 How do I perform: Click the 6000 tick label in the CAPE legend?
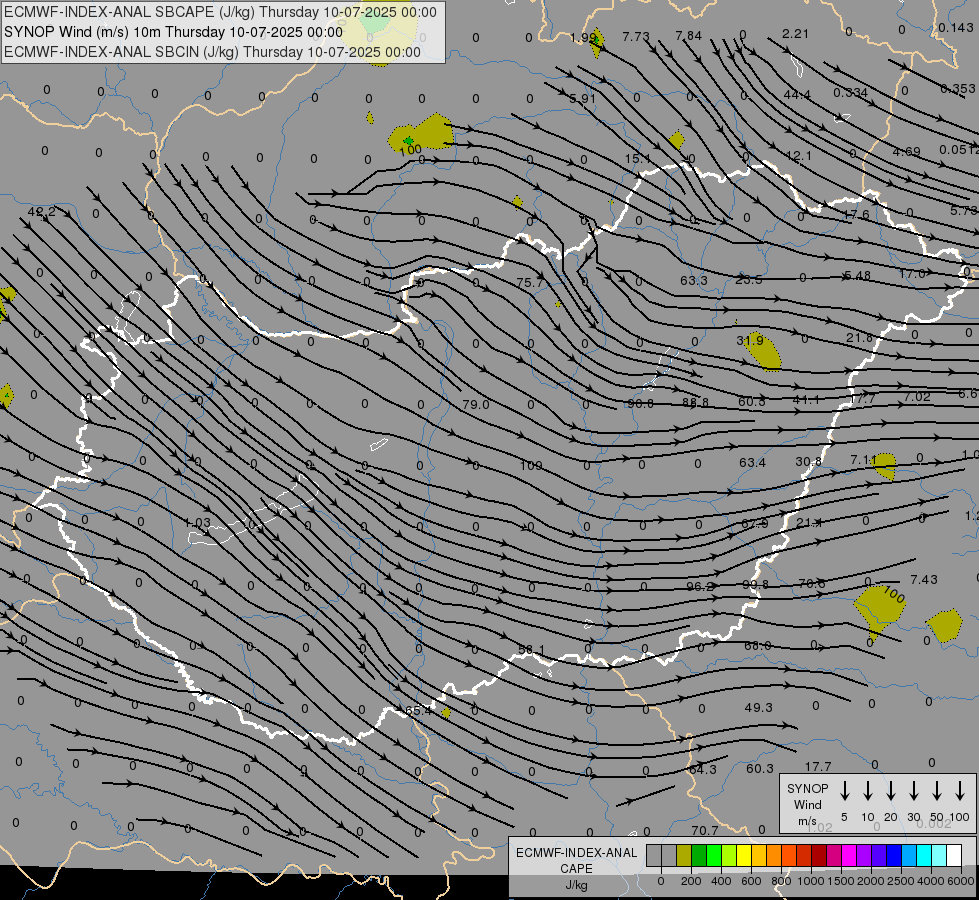pos(960,881)
